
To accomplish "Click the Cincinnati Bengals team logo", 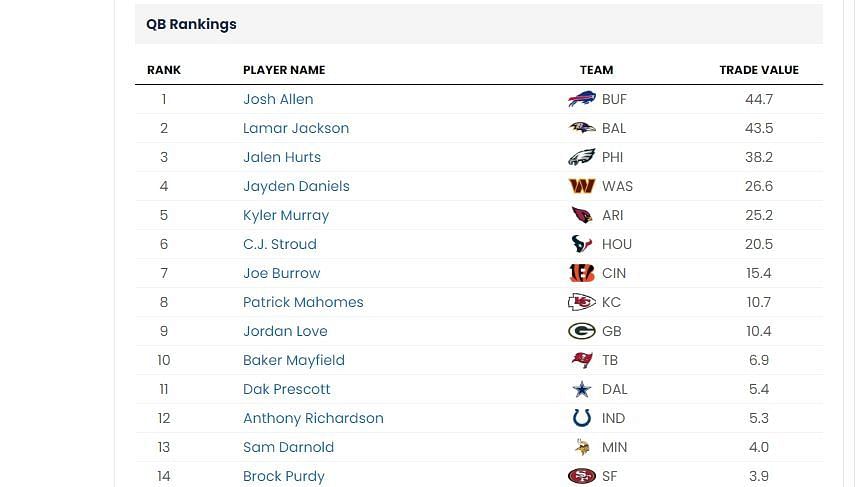I will click(x=581, y=273).
